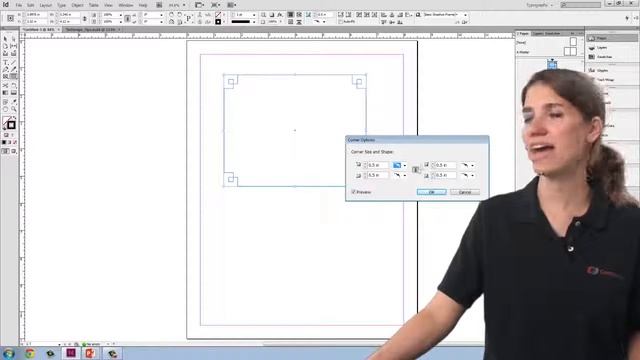This screenshot has height=360, width=640.
Task: Click the bottom-left corner size field
Action: click(378, 175)
